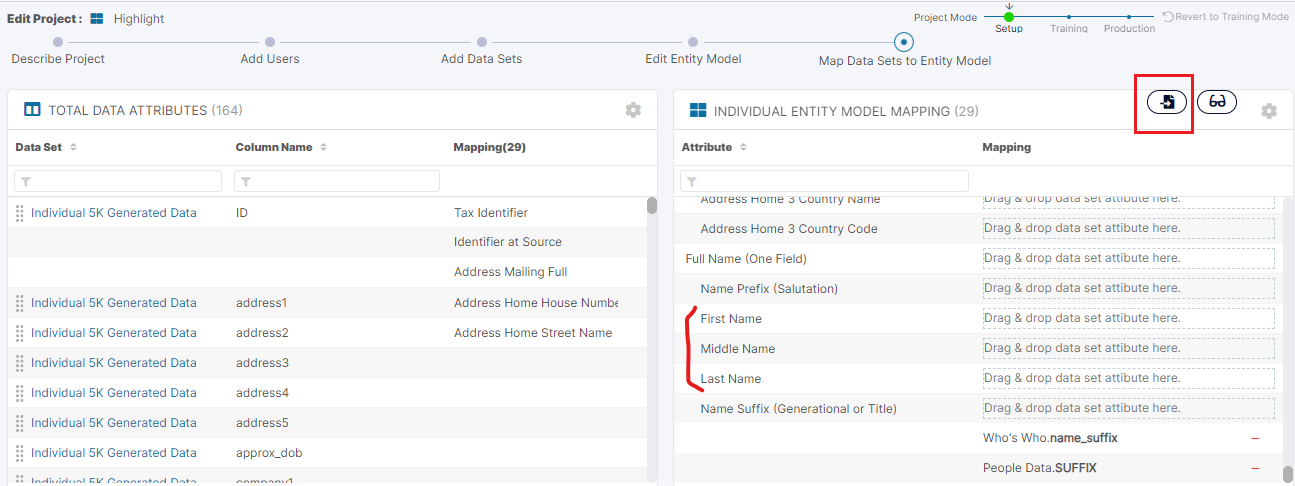Click Revert to Training Mode
Screen dimensions: 1295x486
coord(1225,17)
